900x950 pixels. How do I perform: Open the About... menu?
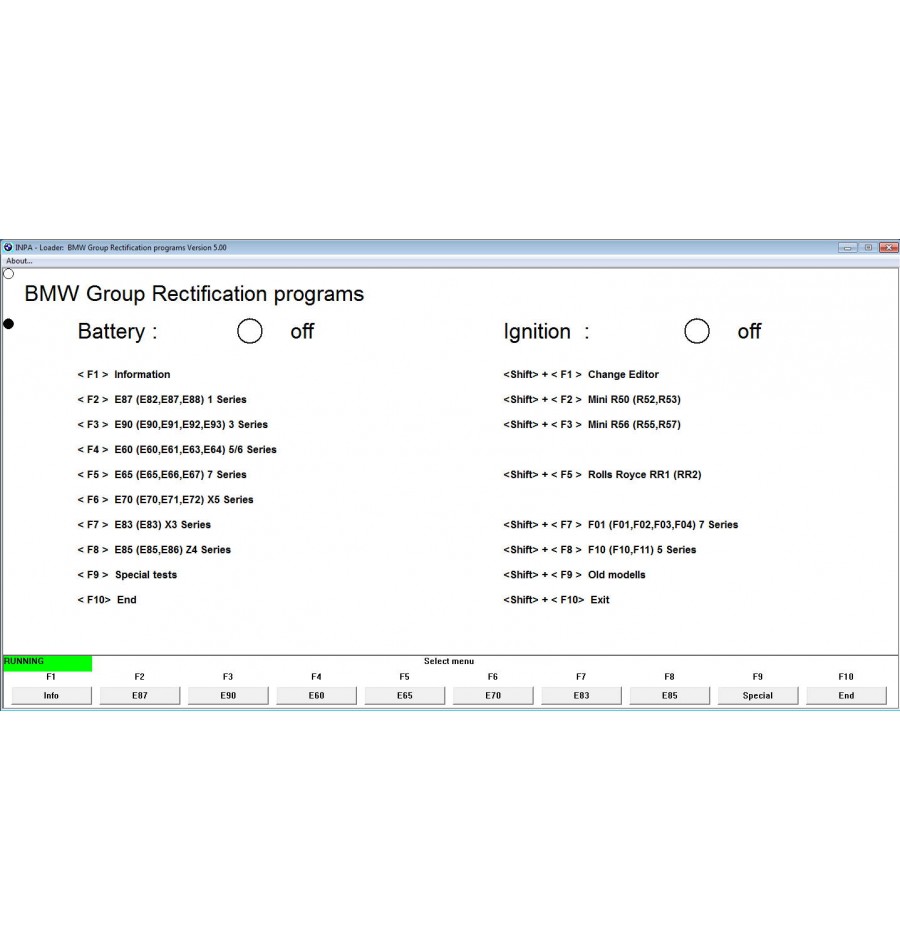[x=19, y=261]
